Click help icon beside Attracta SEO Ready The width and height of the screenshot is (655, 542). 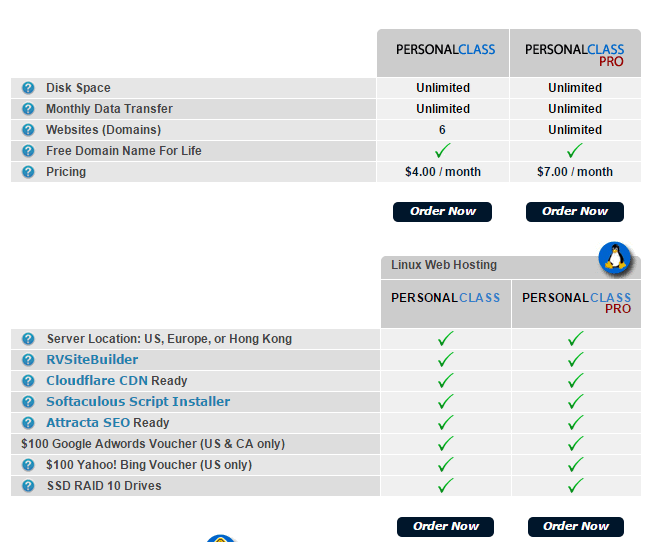point(28,422)
